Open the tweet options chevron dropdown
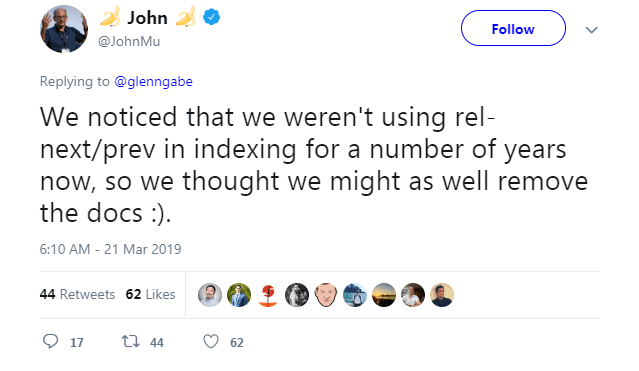 point(591,30)
